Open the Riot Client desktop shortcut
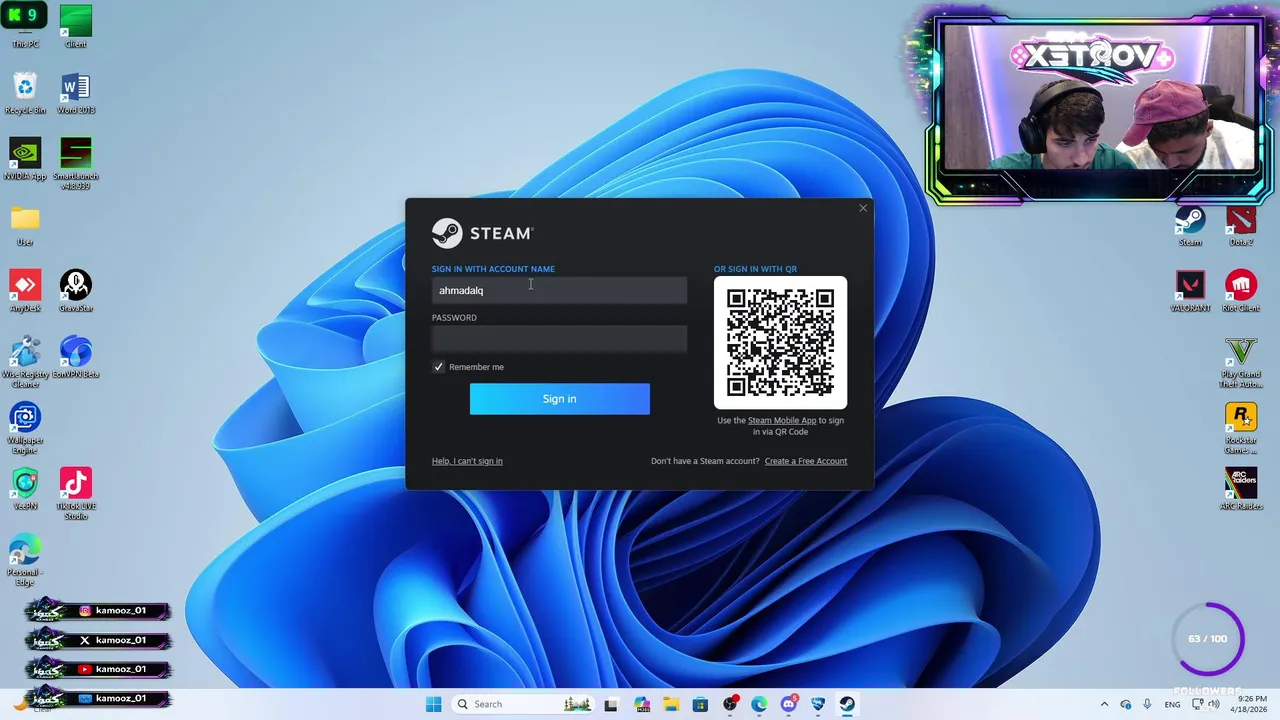This screenshot has height=720, width=1280. tap(1241, 290)
